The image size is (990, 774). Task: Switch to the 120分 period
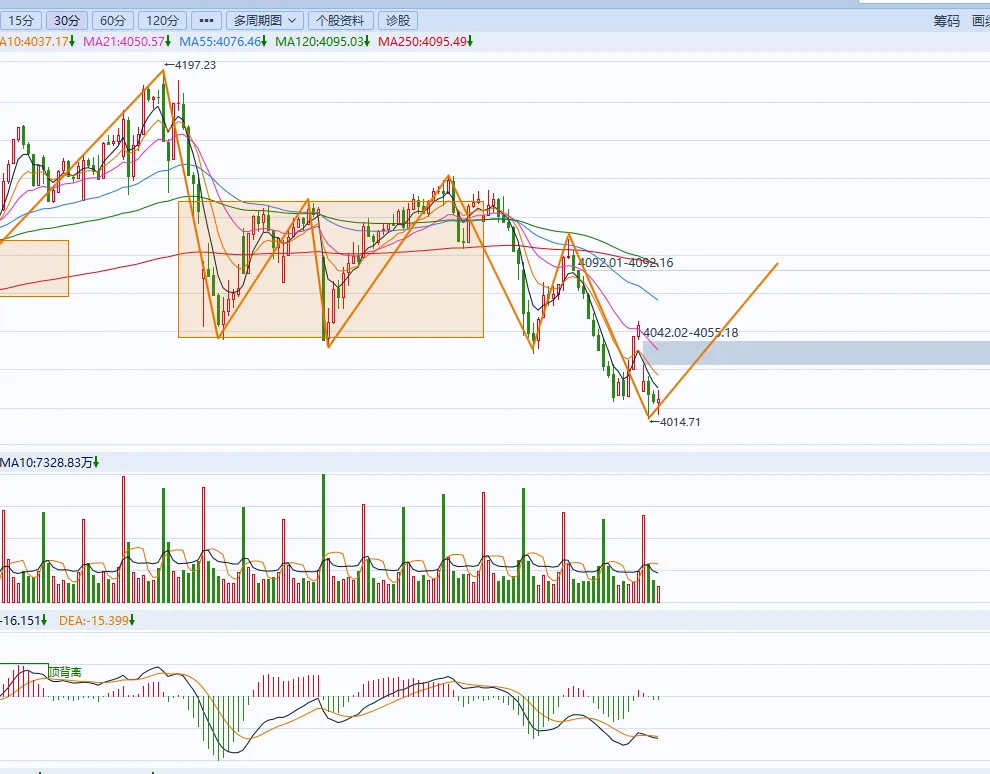click(162, 21)
